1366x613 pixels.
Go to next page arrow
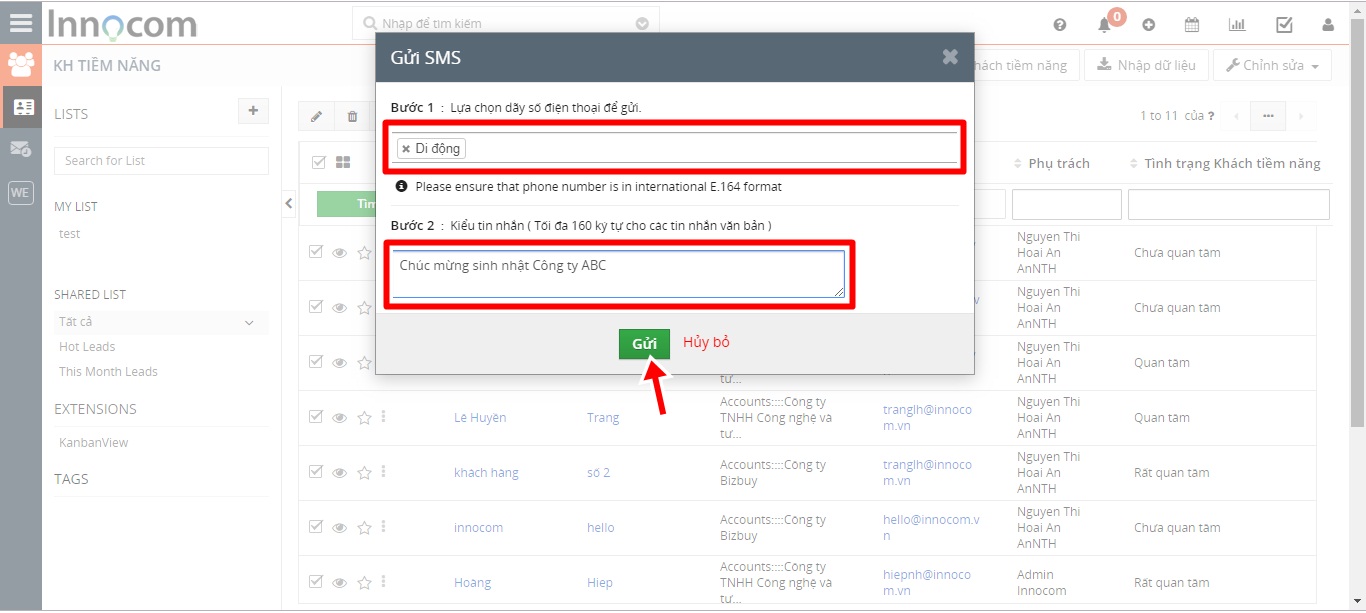tap(1300, 116)
